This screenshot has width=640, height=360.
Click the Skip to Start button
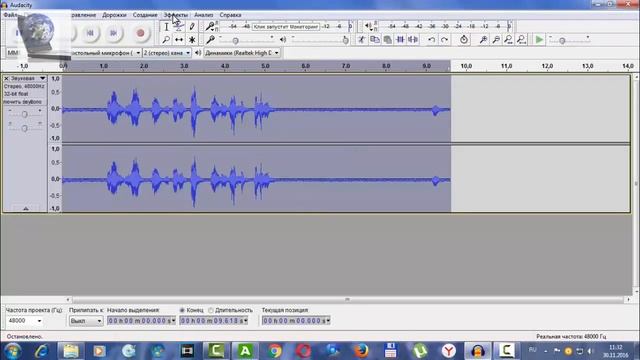point(90,33)
